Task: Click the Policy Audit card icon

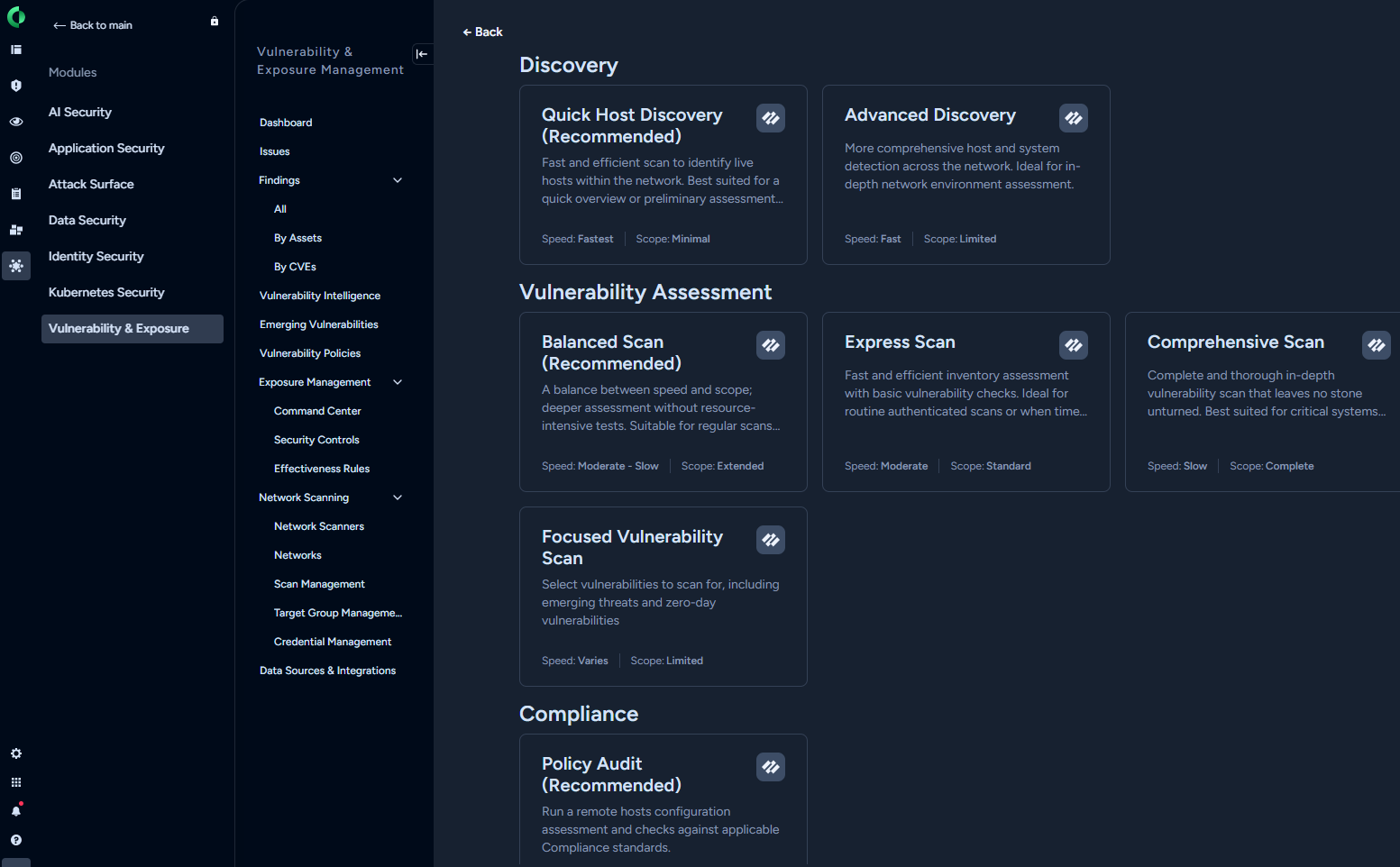Action: pos(771,767)
